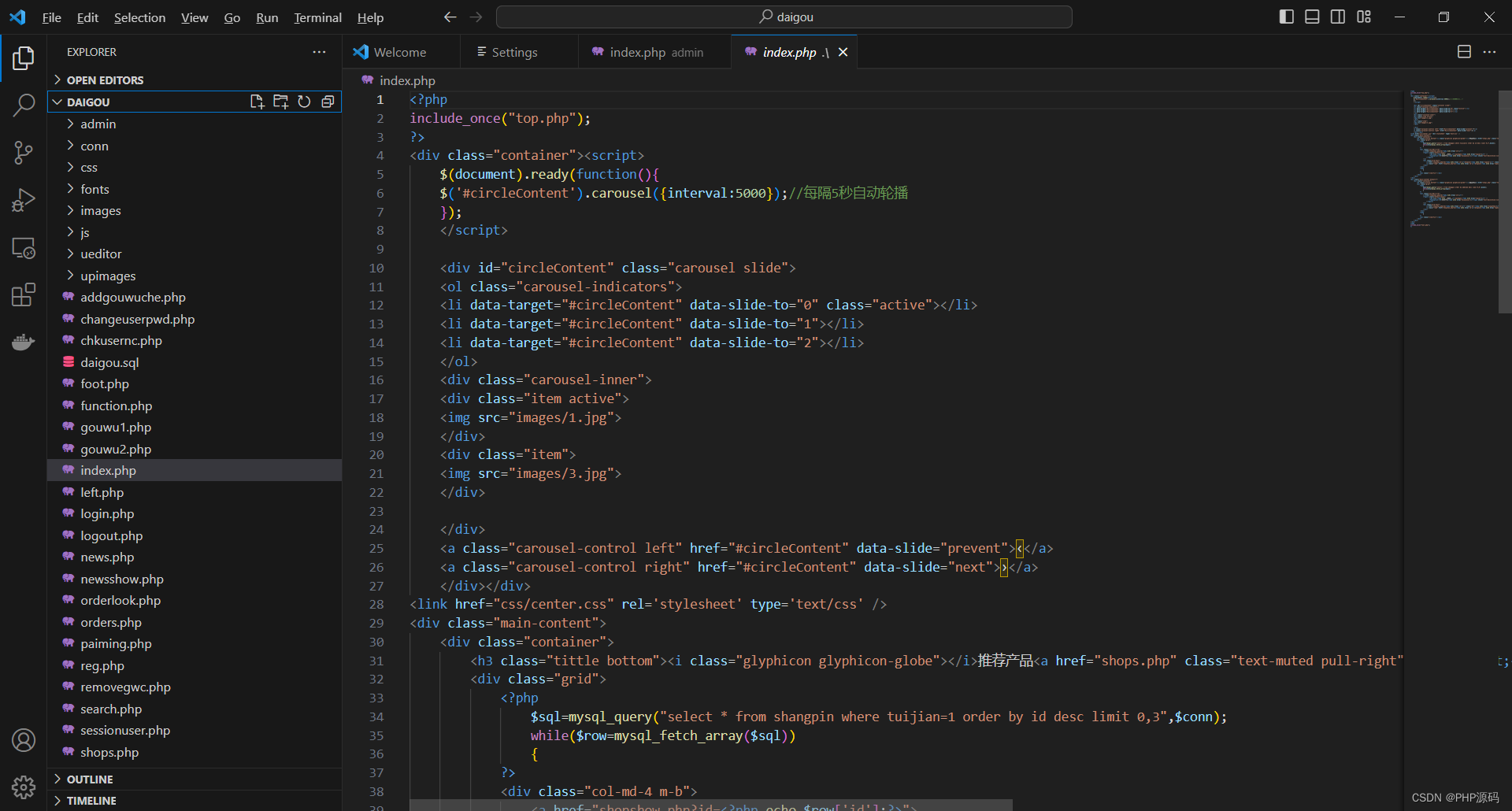The image size is (1512, 811).
Task: Click the daigou command center search box
Action: pyautogui.click(x=784, y=17)
